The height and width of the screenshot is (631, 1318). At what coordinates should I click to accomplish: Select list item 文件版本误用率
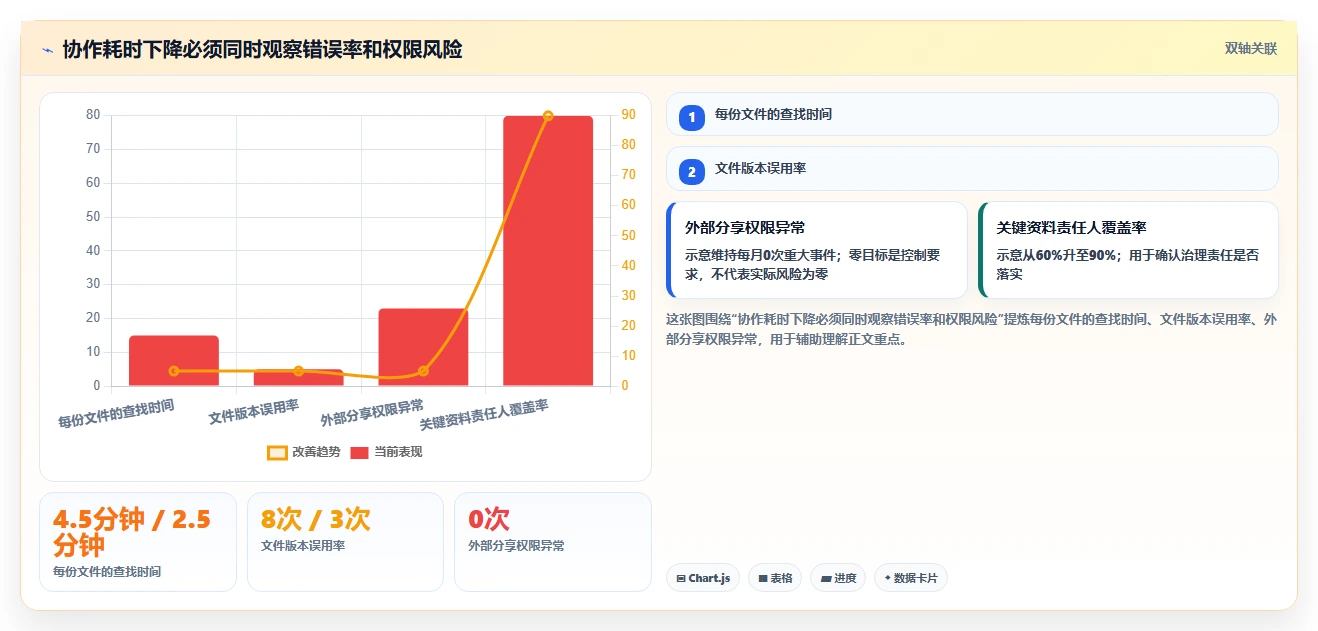[972, 168]
